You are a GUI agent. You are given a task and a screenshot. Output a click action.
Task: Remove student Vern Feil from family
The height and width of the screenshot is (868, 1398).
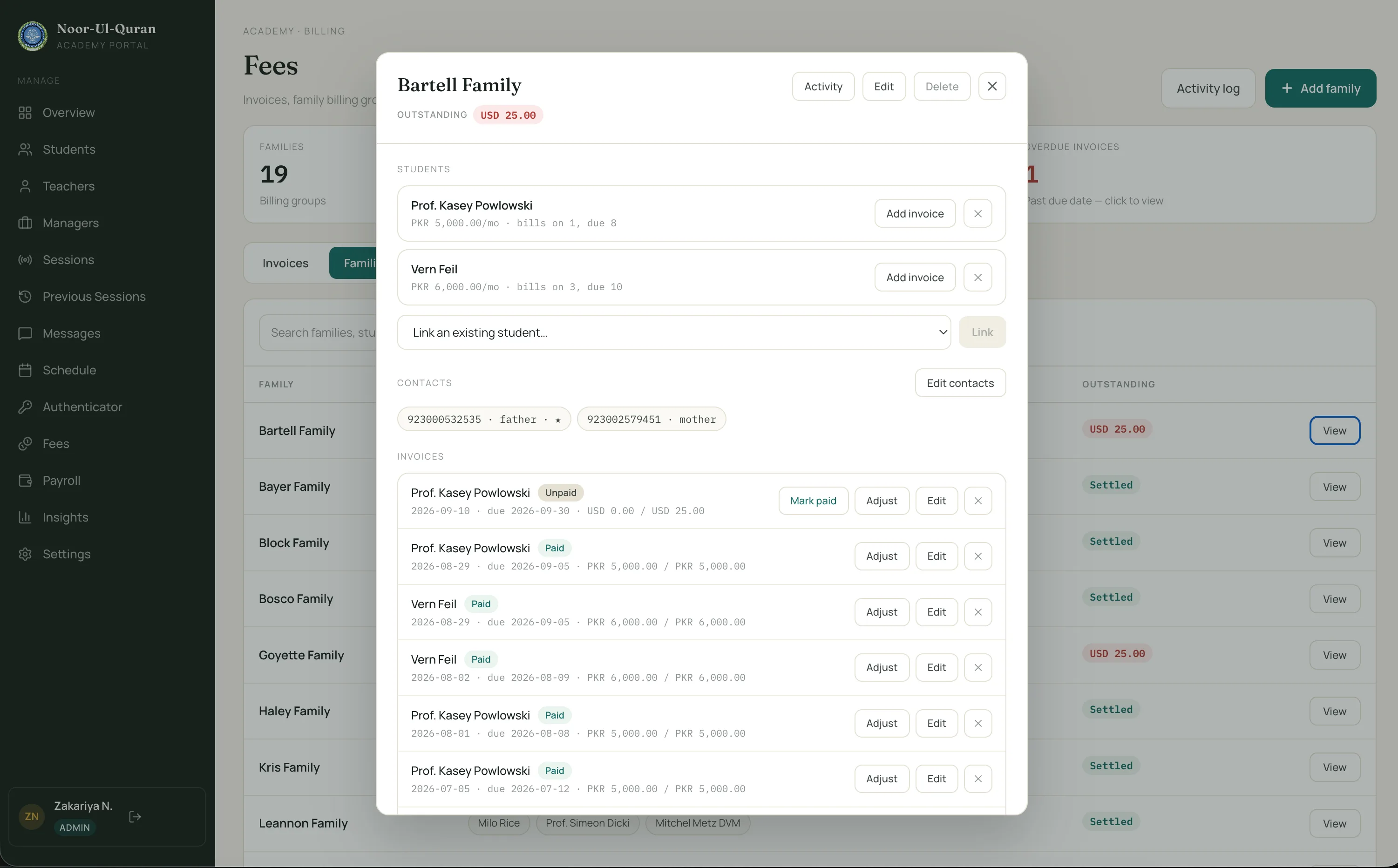click(977, 277)
